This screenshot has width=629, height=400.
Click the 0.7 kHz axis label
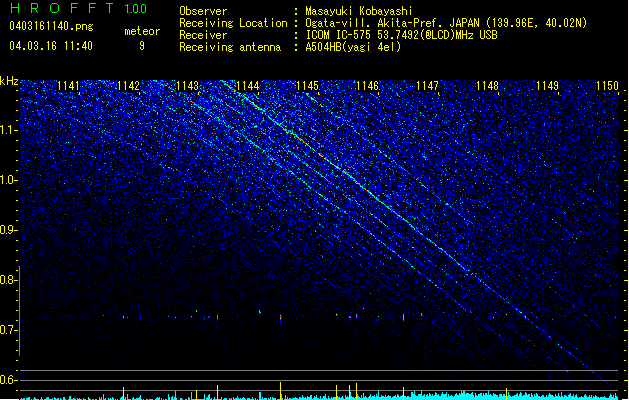point(9,330)
